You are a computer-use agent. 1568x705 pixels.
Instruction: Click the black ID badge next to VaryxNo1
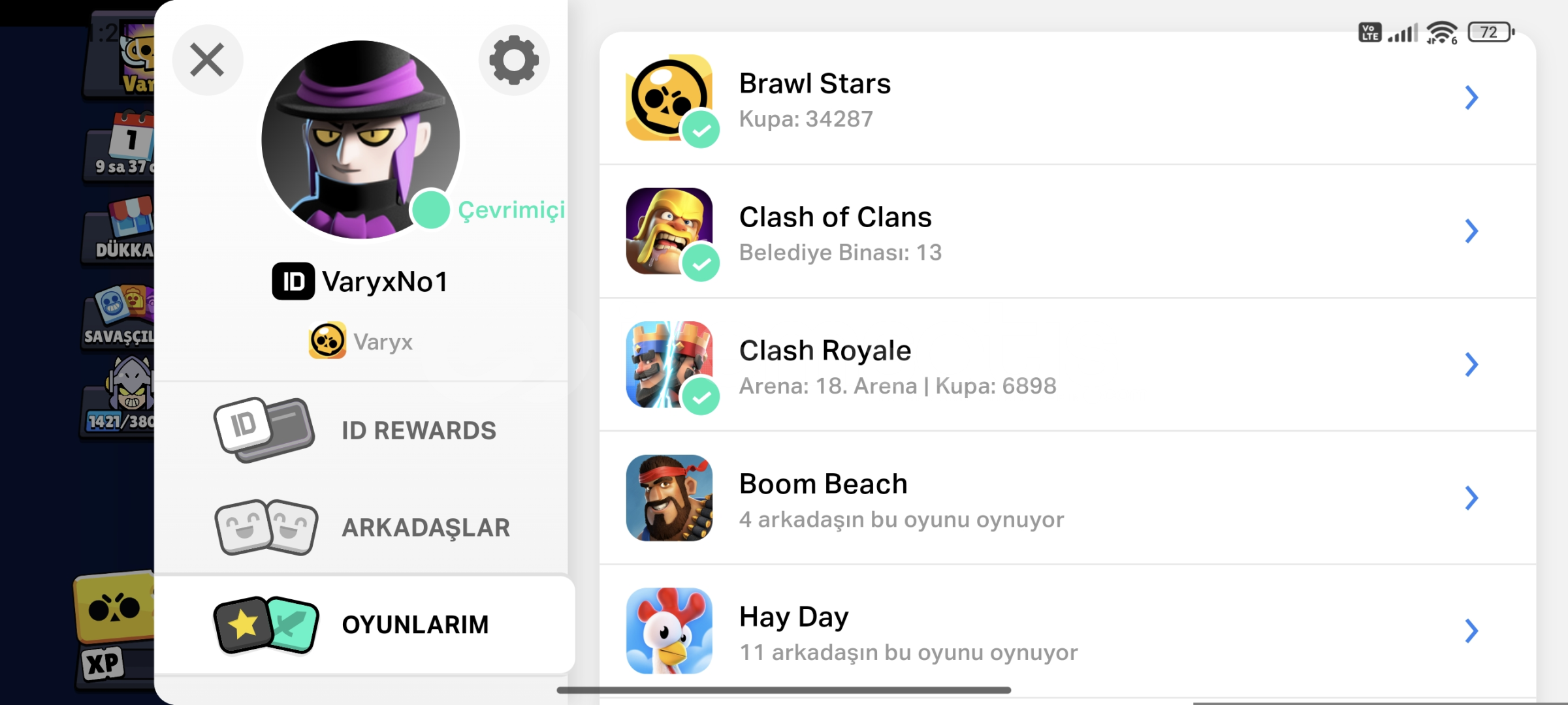[x=293, y=281]
